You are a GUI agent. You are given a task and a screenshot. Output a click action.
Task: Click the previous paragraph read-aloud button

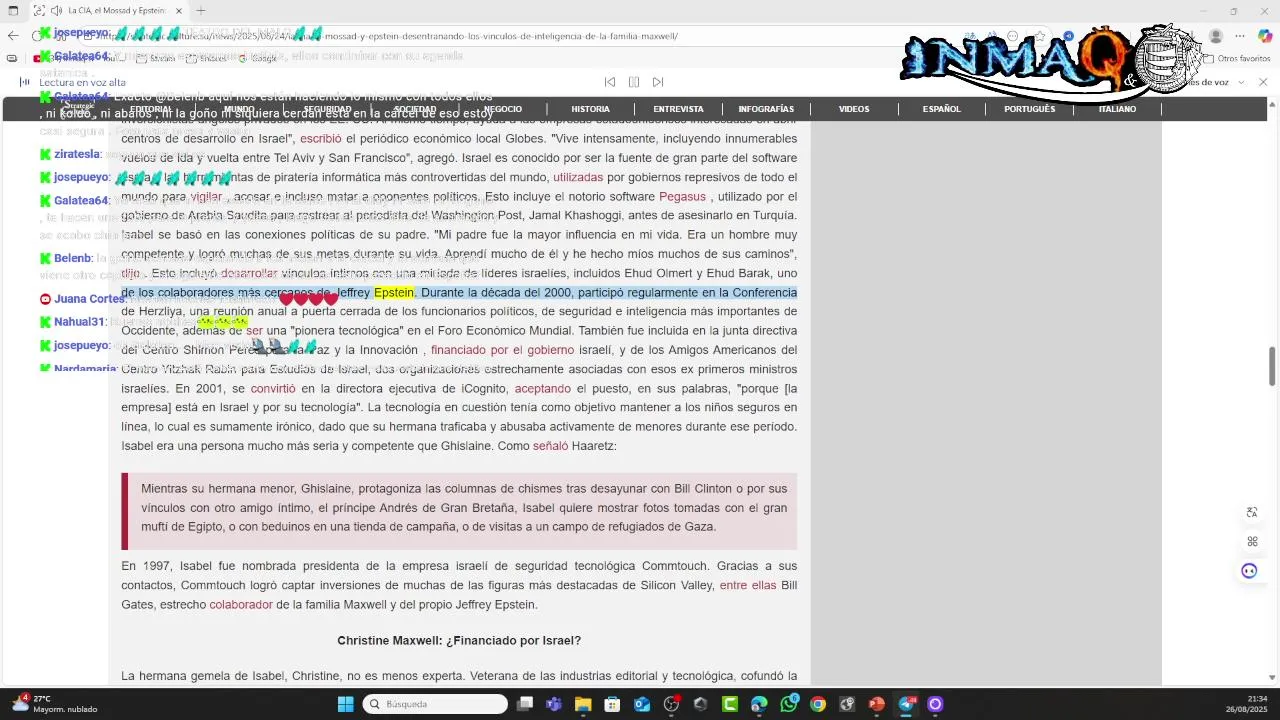609,82
